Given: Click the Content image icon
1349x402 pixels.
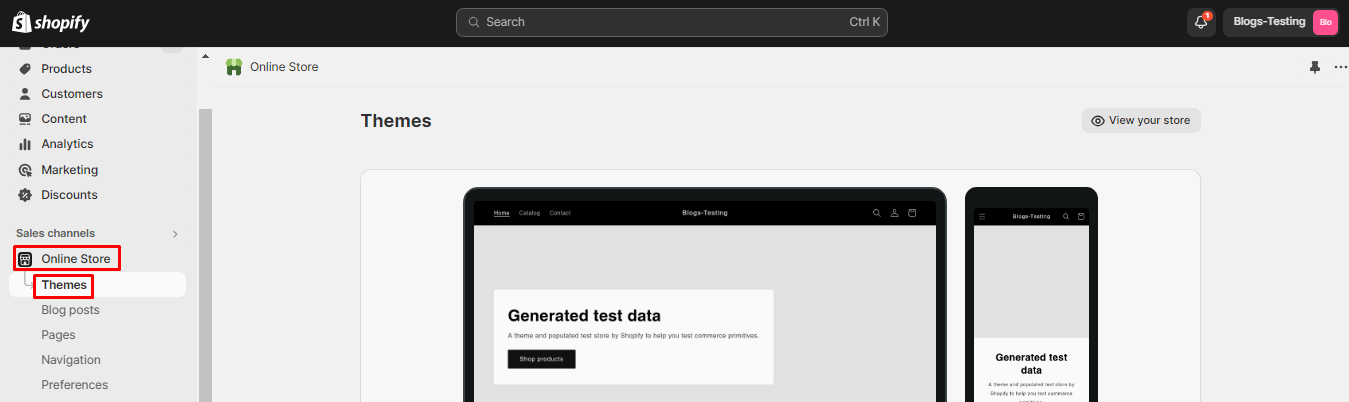Looking at the screenshot, I should [25, 119].
